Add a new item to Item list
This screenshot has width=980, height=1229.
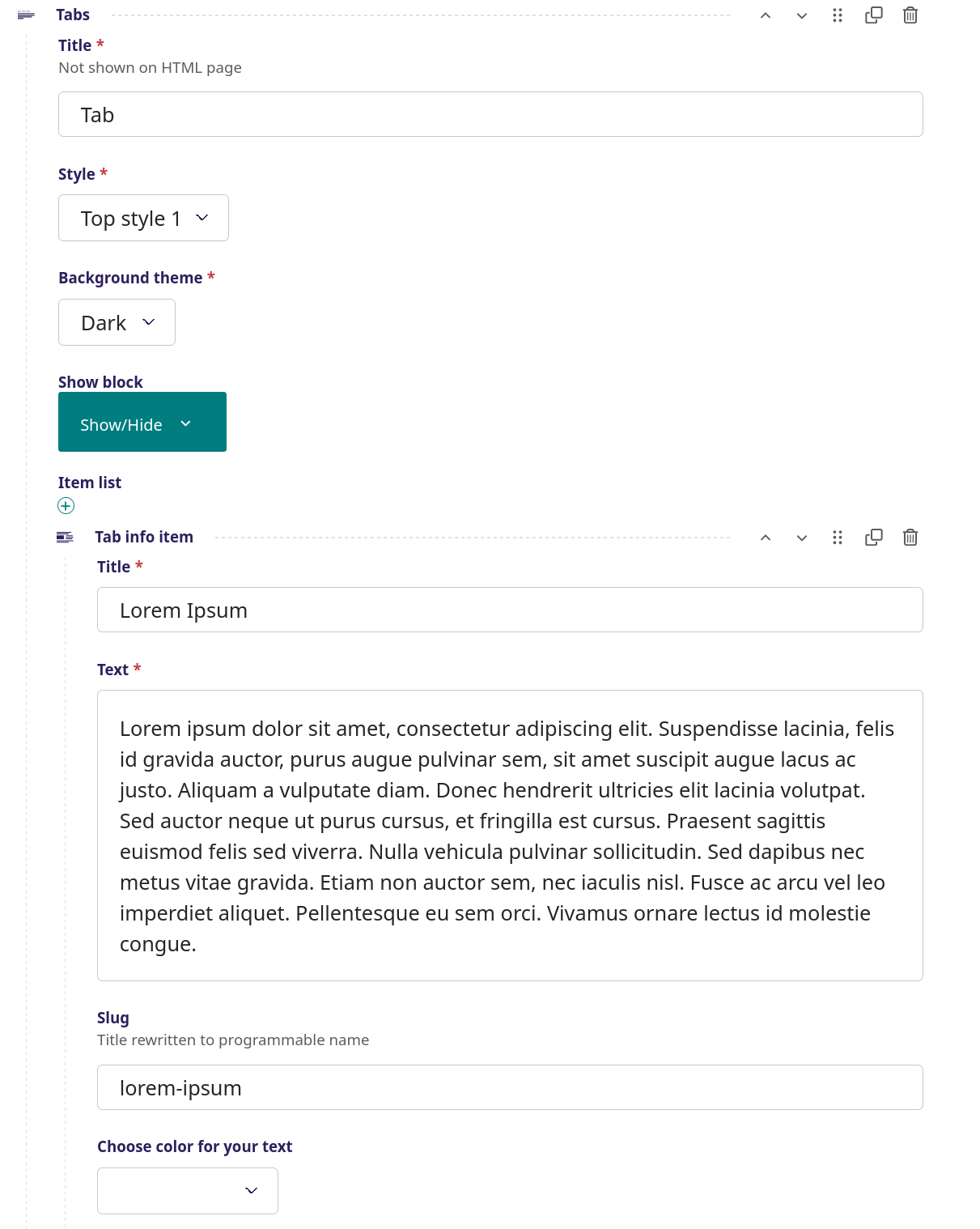pyautogui.click(x=66, y=506)
